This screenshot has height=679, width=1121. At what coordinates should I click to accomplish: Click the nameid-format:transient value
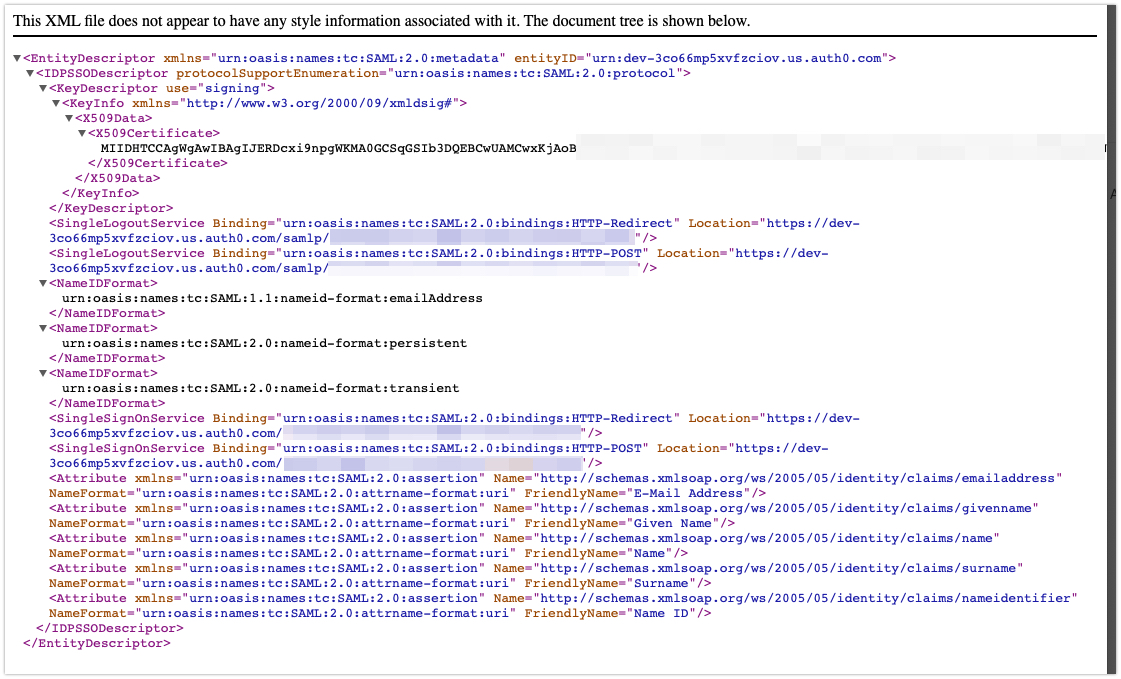[260, 389]
